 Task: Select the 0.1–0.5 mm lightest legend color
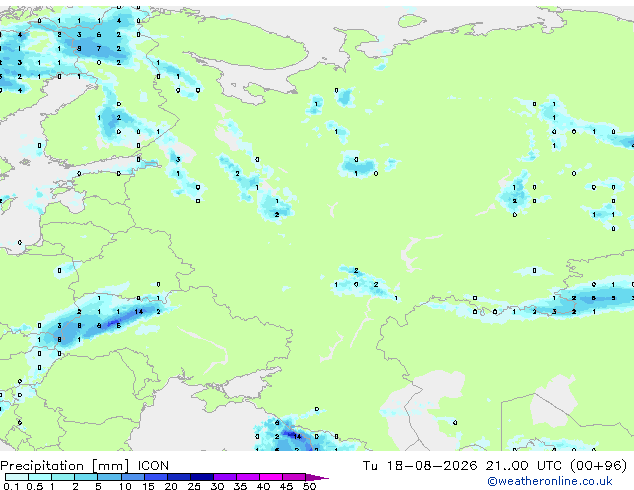[x=17, y=477]
